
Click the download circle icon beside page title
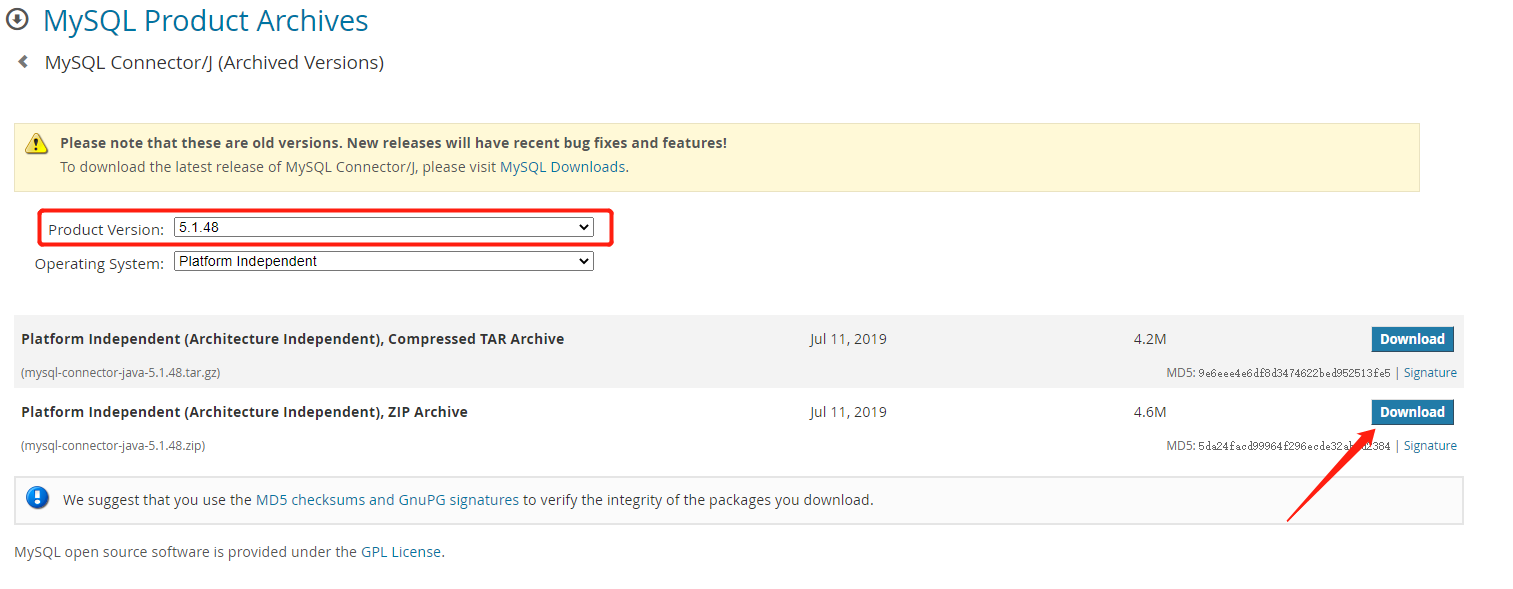tap(17, 19)
